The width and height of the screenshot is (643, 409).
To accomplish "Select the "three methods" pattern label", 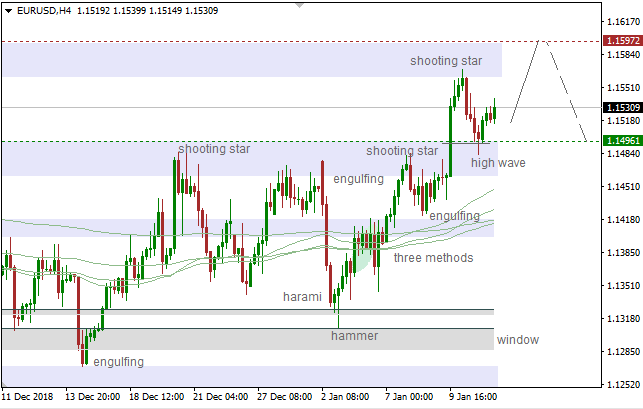I will (x=433, y=258).
